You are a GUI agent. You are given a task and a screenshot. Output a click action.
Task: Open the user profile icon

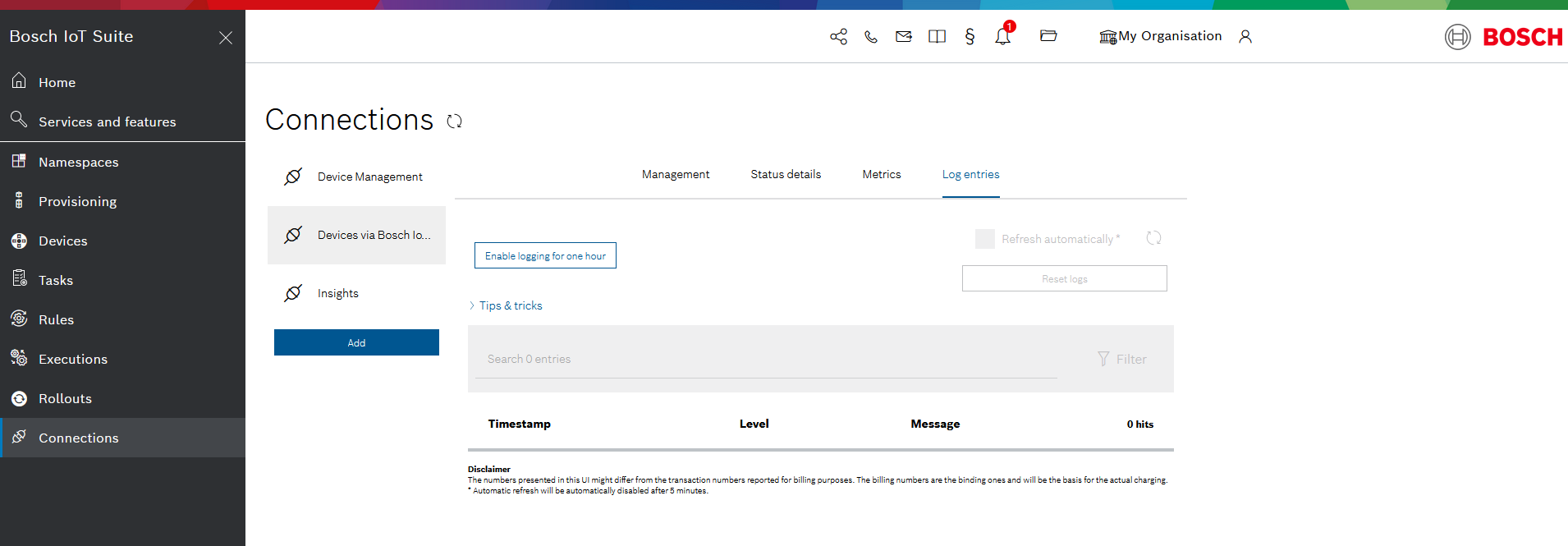1245,36
